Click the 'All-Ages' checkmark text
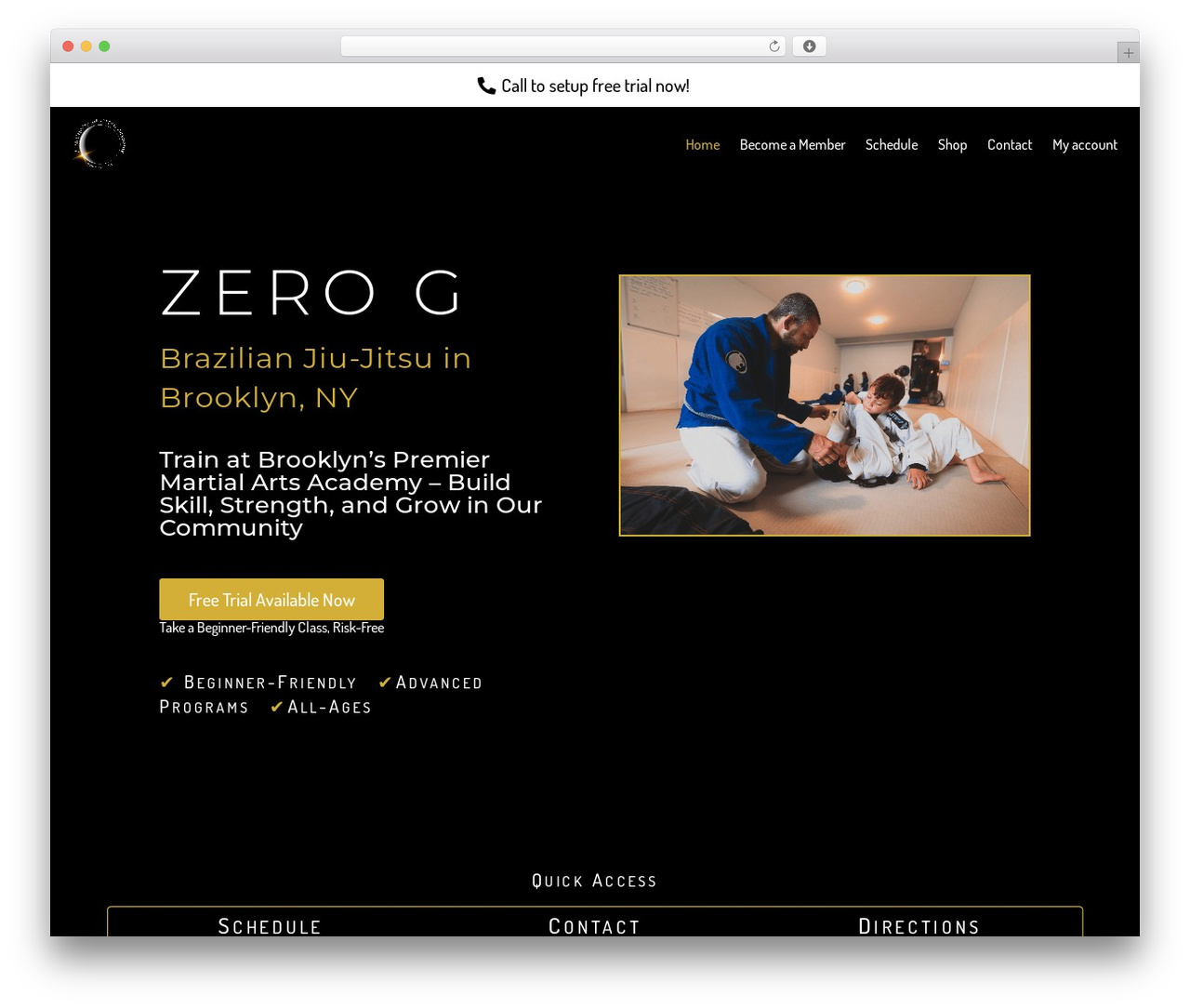1190x1008 pixels. (321, 708)
